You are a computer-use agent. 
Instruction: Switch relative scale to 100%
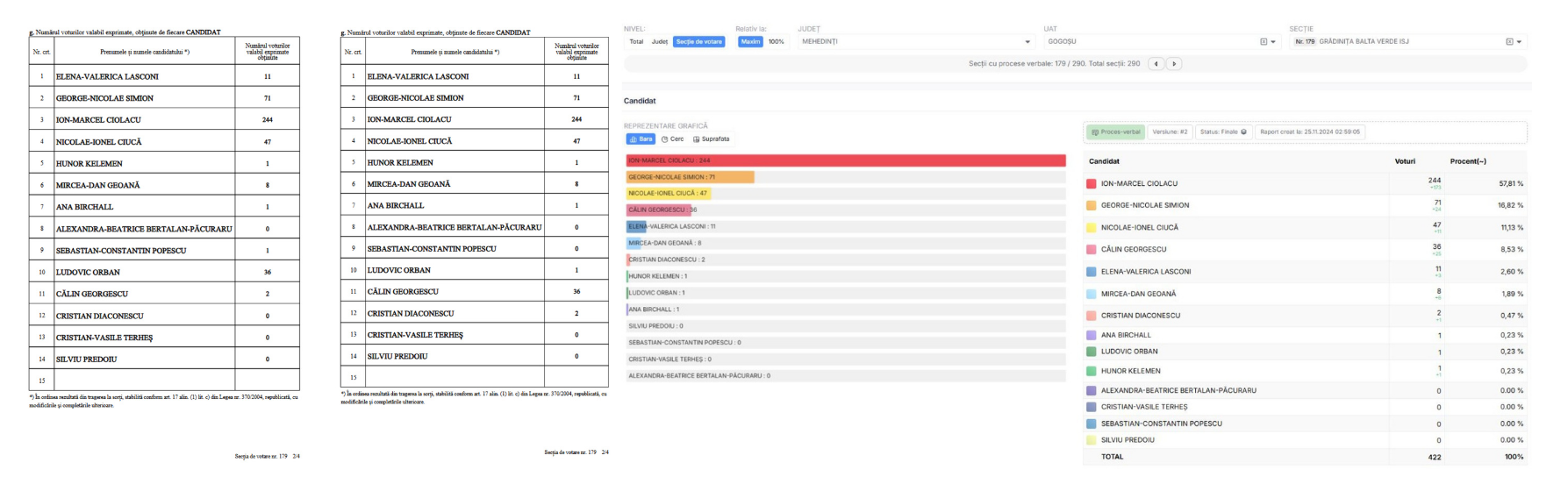[x=777, y=42]
